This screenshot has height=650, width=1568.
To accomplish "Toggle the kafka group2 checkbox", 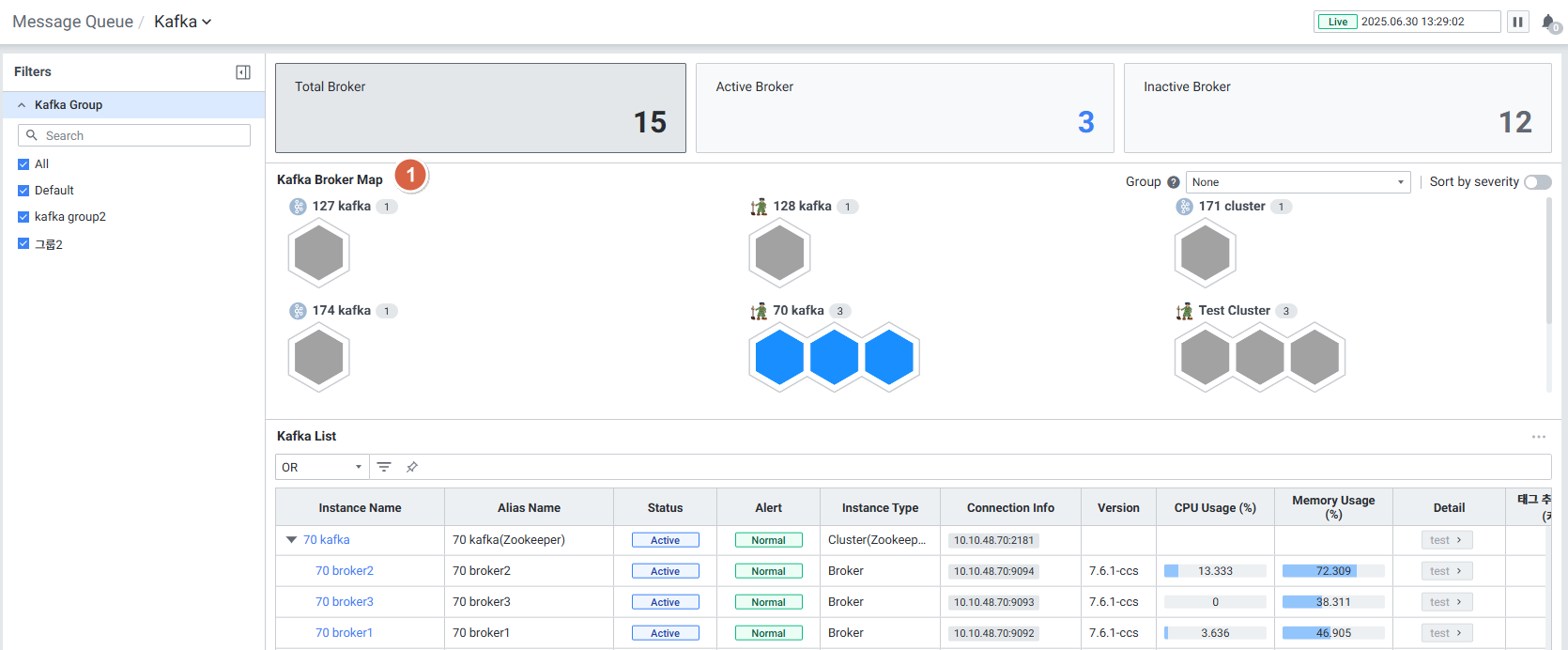I will coord(23,217).
